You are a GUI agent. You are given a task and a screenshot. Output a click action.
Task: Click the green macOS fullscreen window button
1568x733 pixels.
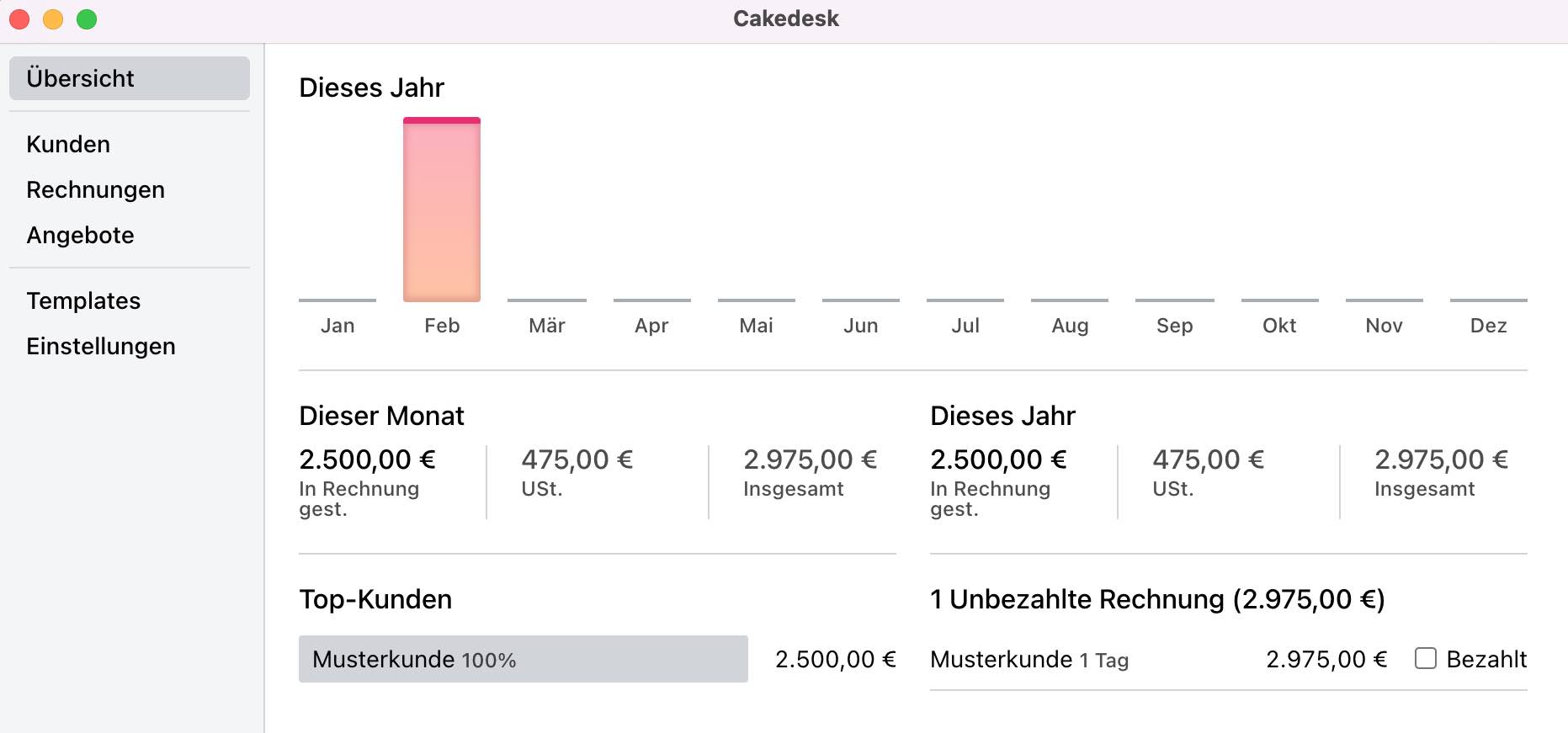(x=87, y=19)
